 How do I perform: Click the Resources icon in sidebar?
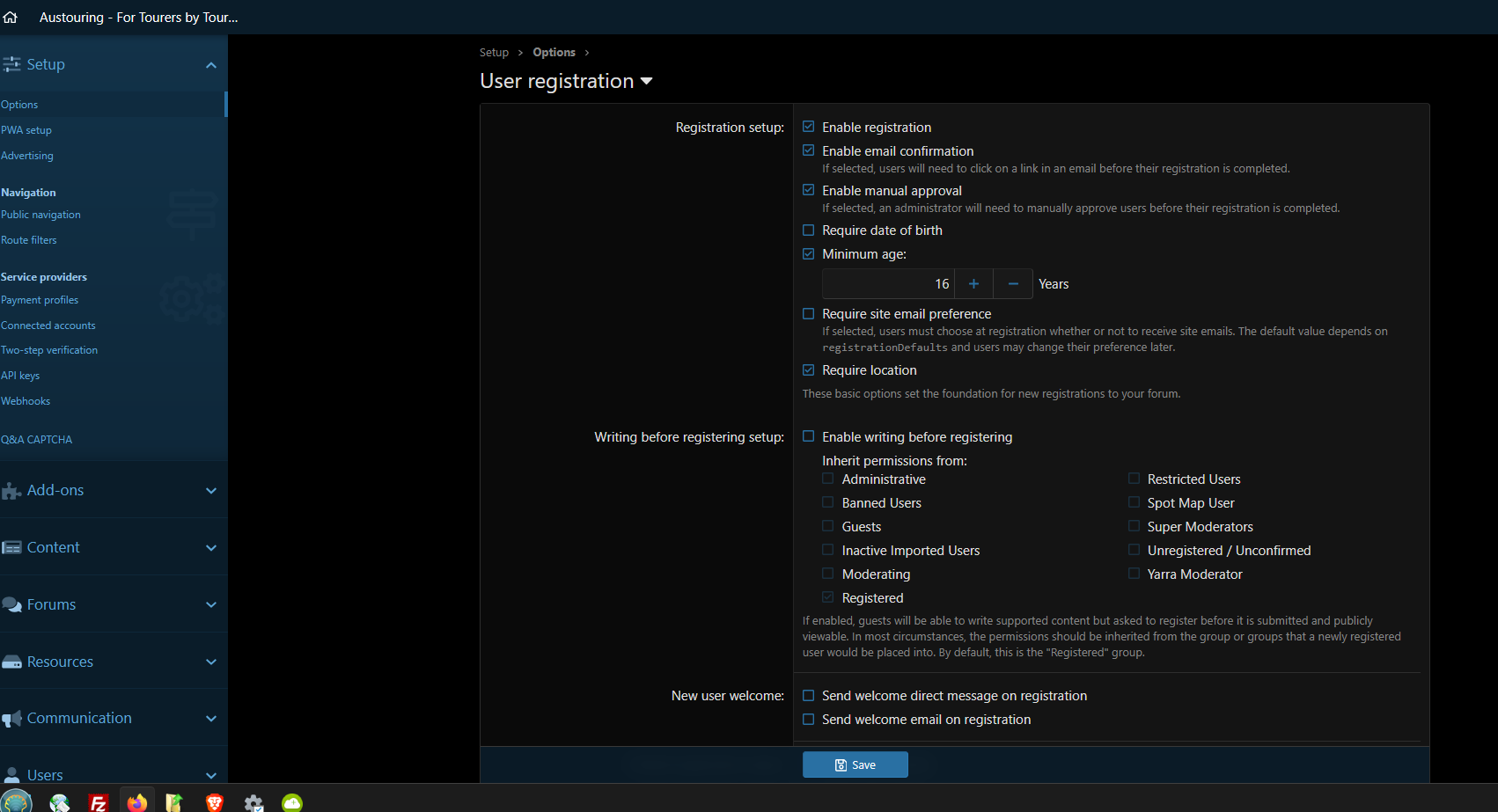(11, 662)
